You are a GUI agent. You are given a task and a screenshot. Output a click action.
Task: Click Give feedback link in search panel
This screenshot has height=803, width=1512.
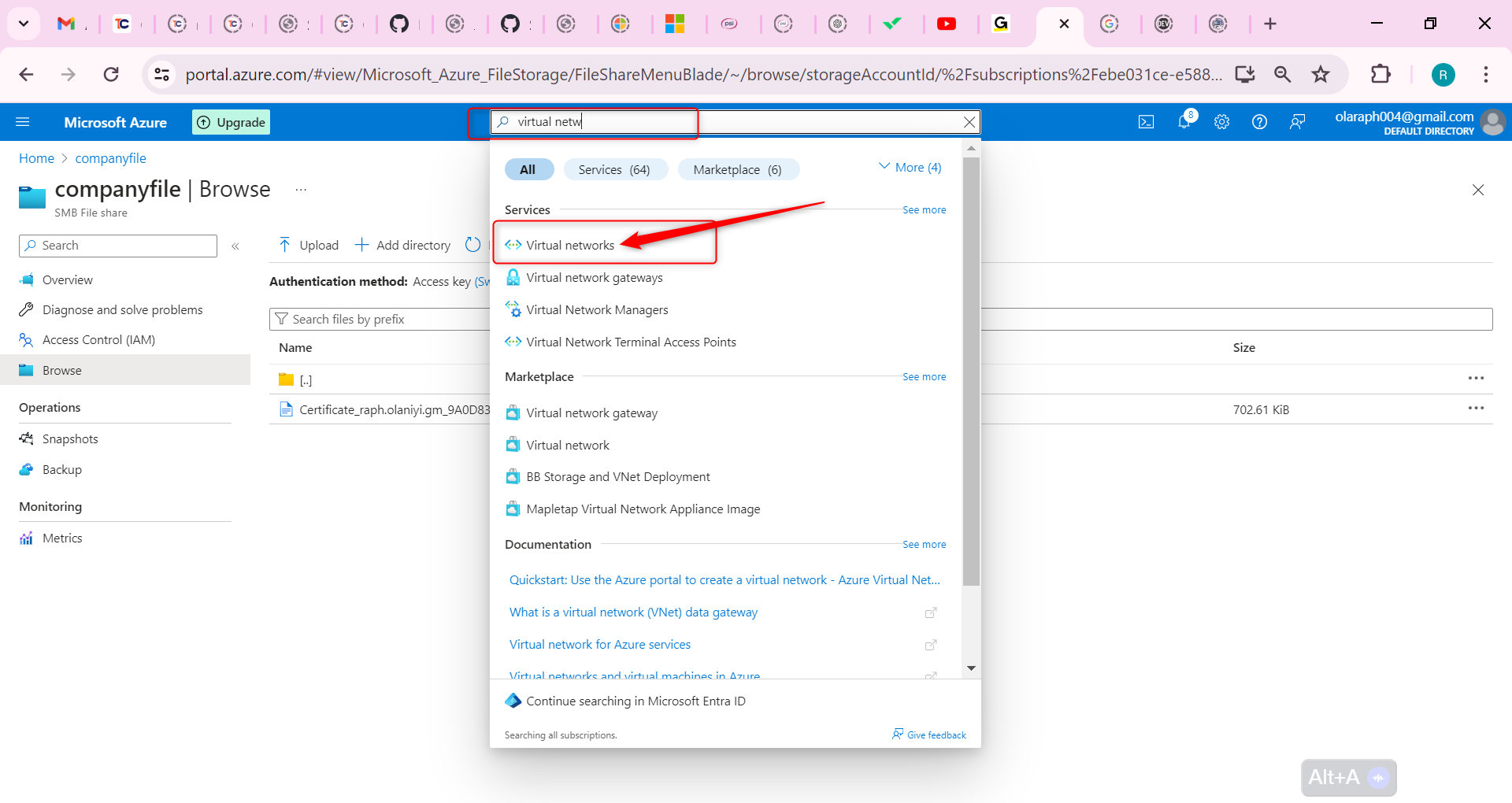click(929, 735)
